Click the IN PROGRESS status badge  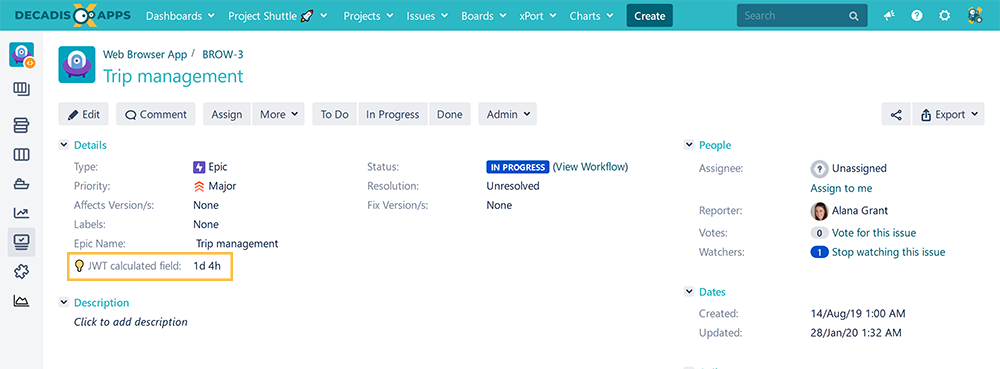click(x=517, y=167)
